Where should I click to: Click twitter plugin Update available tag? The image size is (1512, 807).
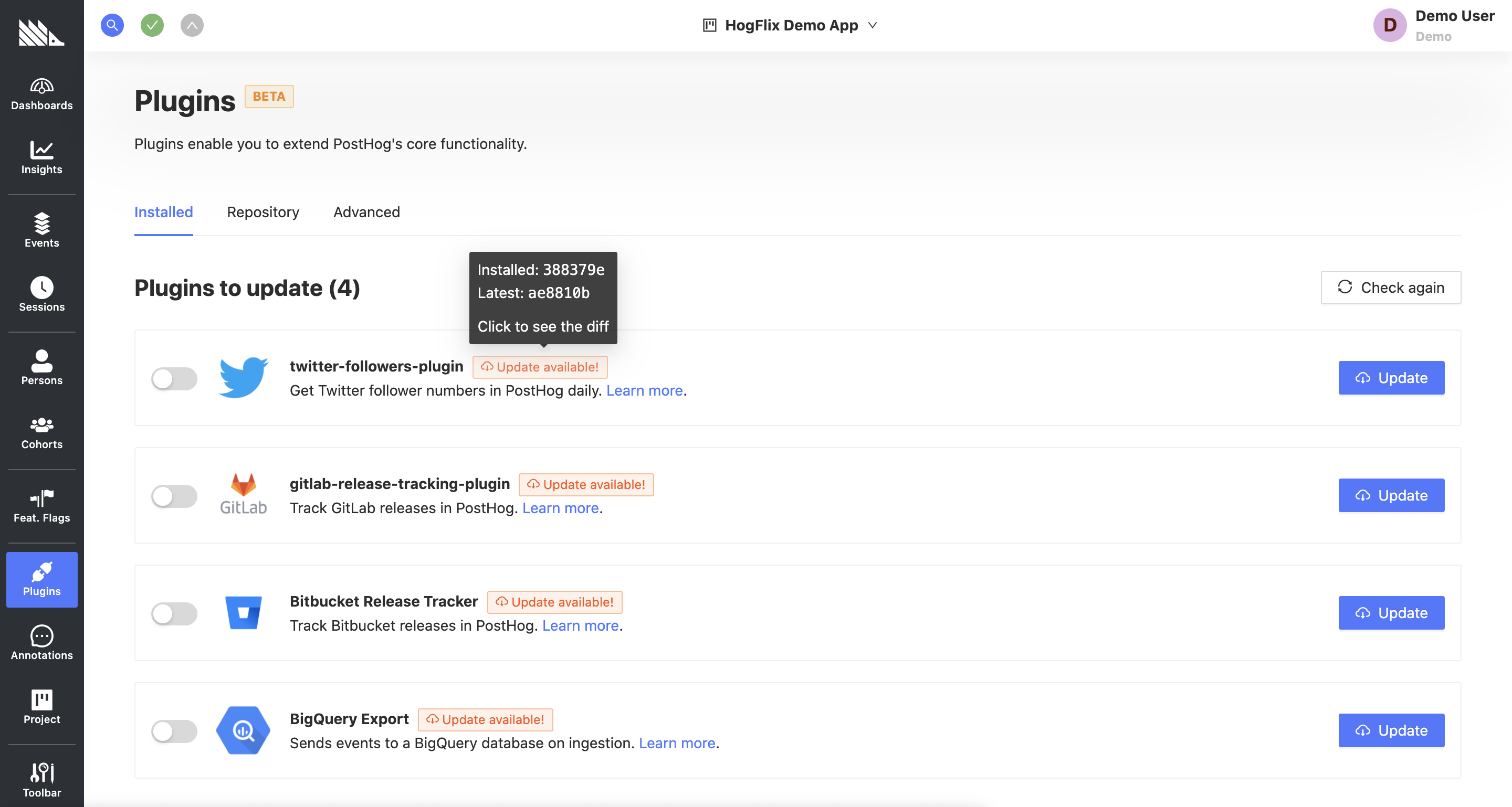(x=540, y=367)
